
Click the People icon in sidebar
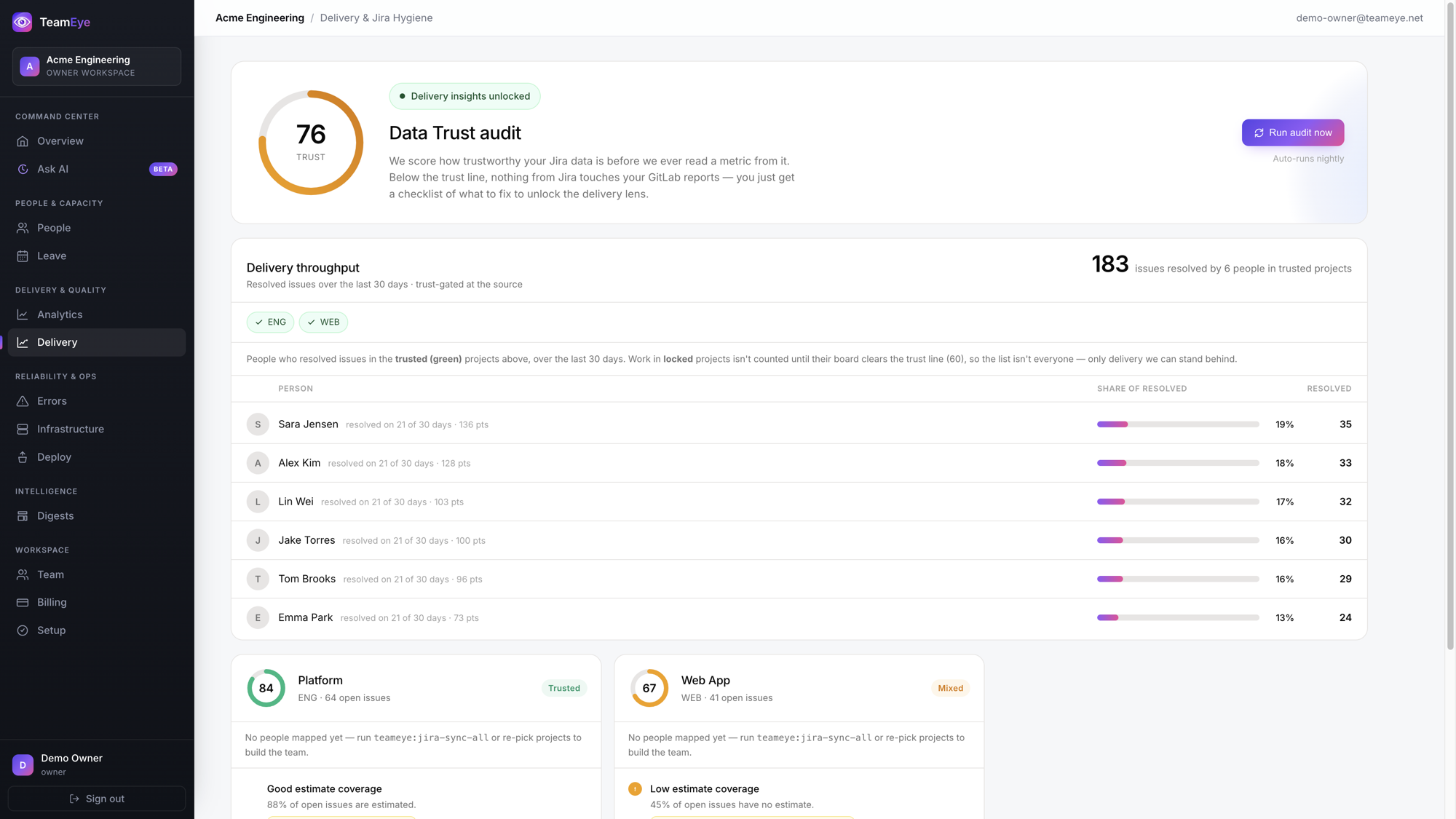(23, 228)
